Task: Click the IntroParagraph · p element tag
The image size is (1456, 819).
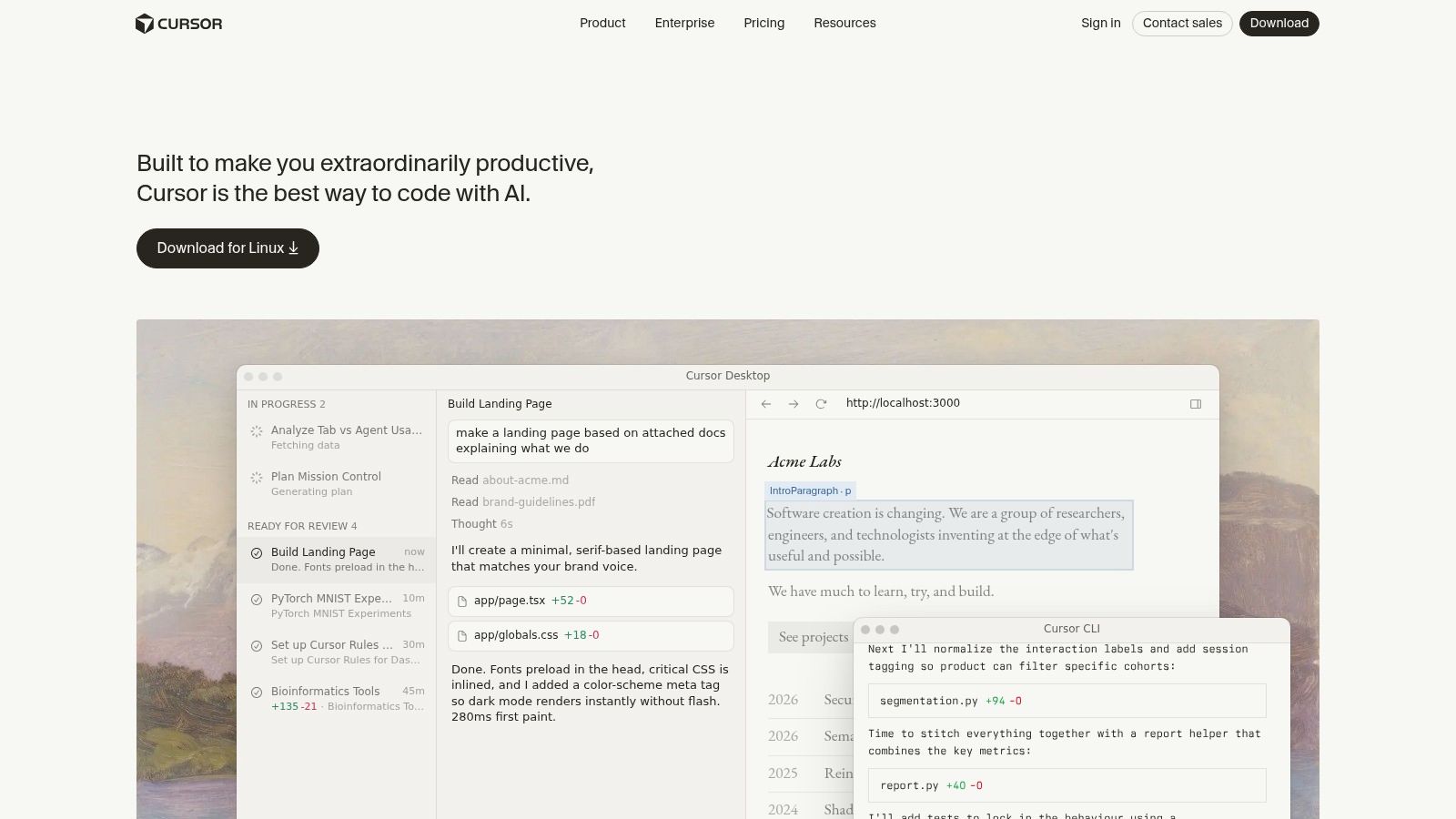Action: click(x=810, y=490)
